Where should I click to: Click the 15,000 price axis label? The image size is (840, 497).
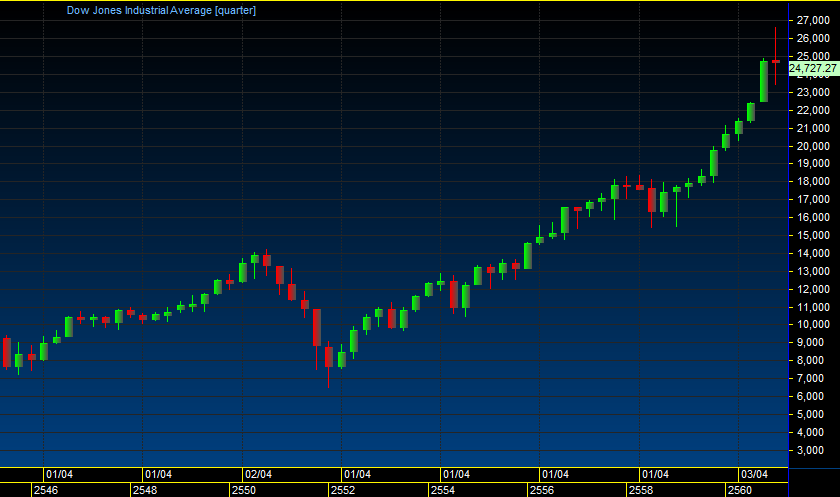click(x=813, y=235)
